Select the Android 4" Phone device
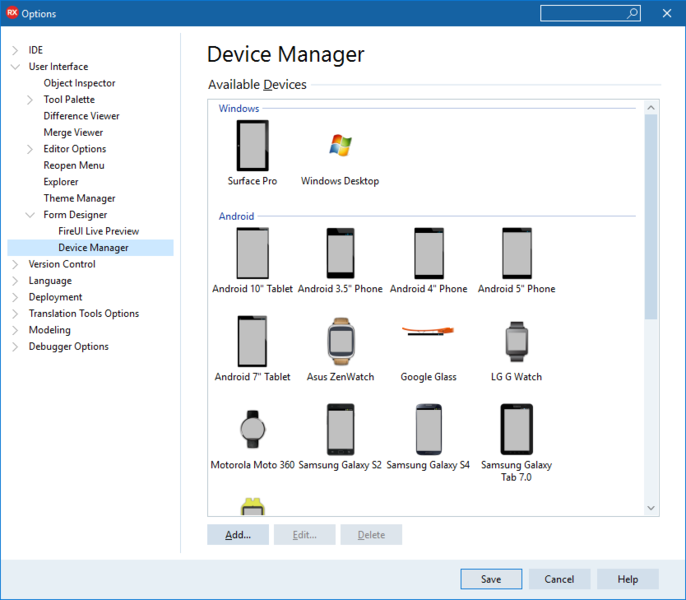The width and height of the screenshot is (686, 600). [x=429, y=253]
